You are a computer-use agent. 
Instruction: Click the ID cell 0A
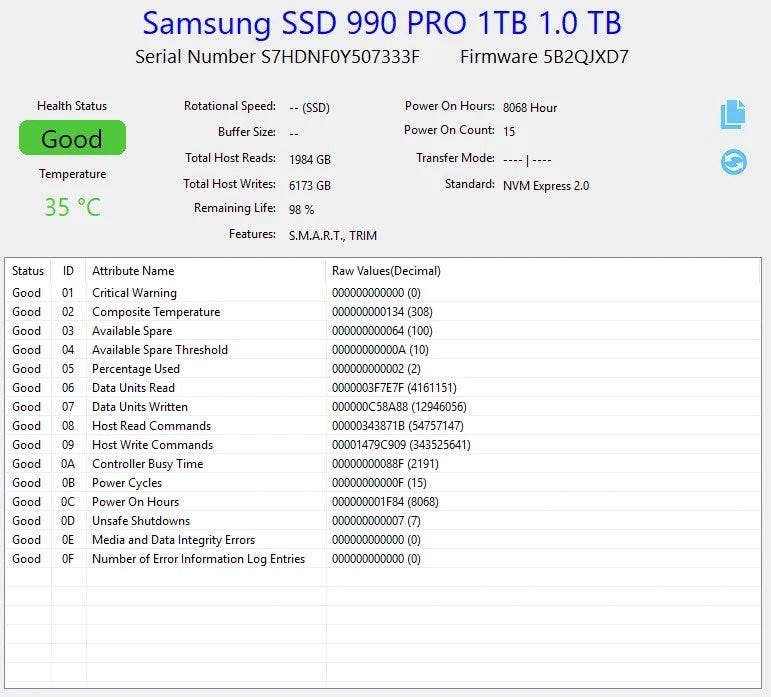click(x=68, y=464)
